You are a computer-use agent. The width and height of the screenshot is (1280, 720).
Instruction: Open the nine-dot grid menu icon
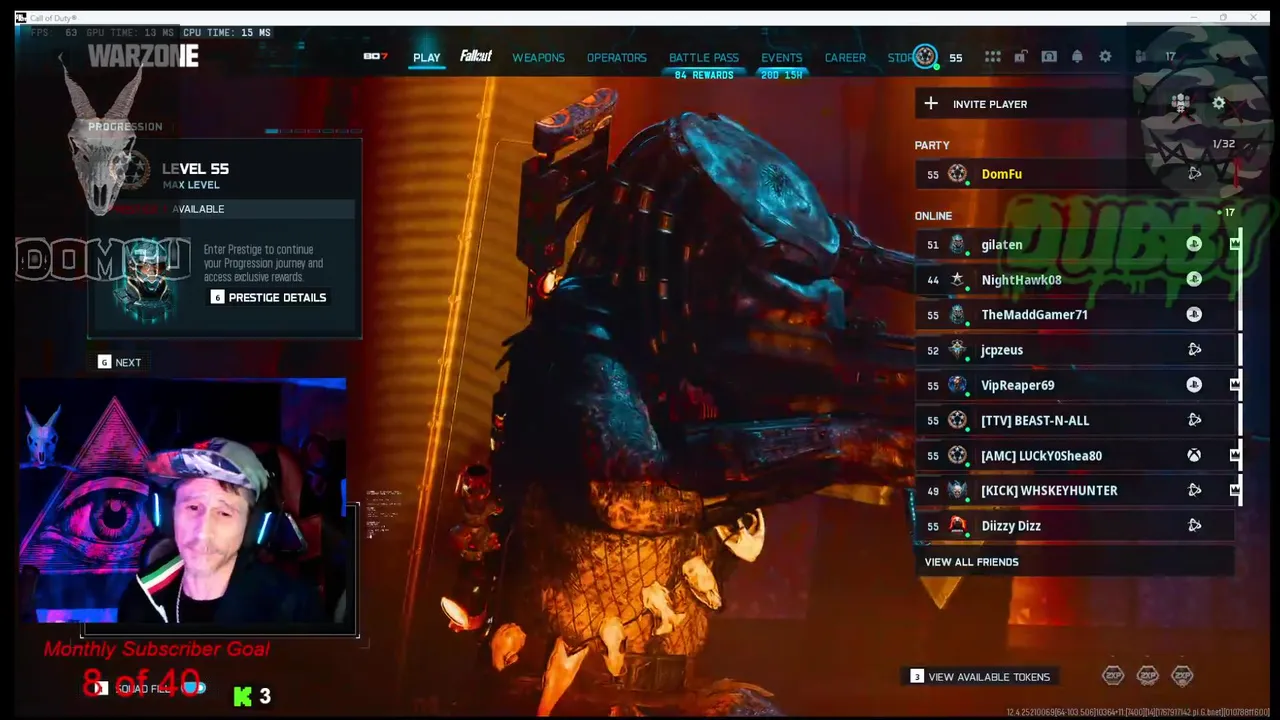coord(992,57)
